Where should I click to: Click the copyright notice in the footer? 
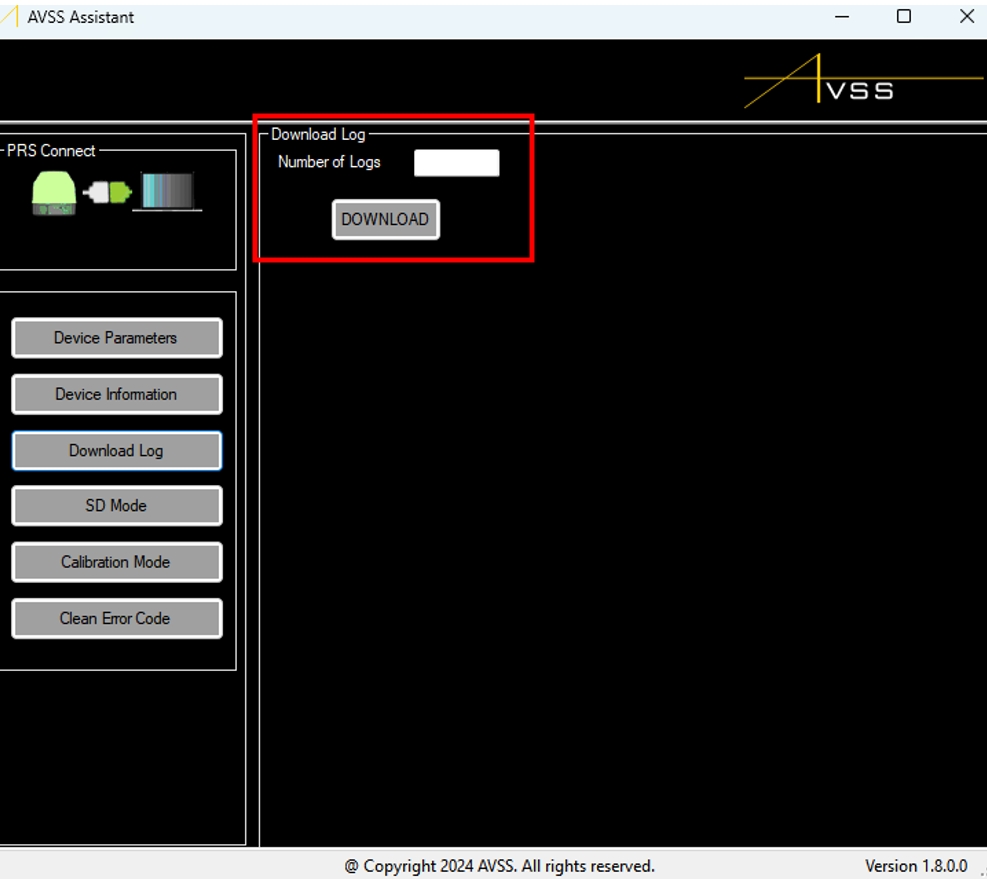tap(499, 866)
